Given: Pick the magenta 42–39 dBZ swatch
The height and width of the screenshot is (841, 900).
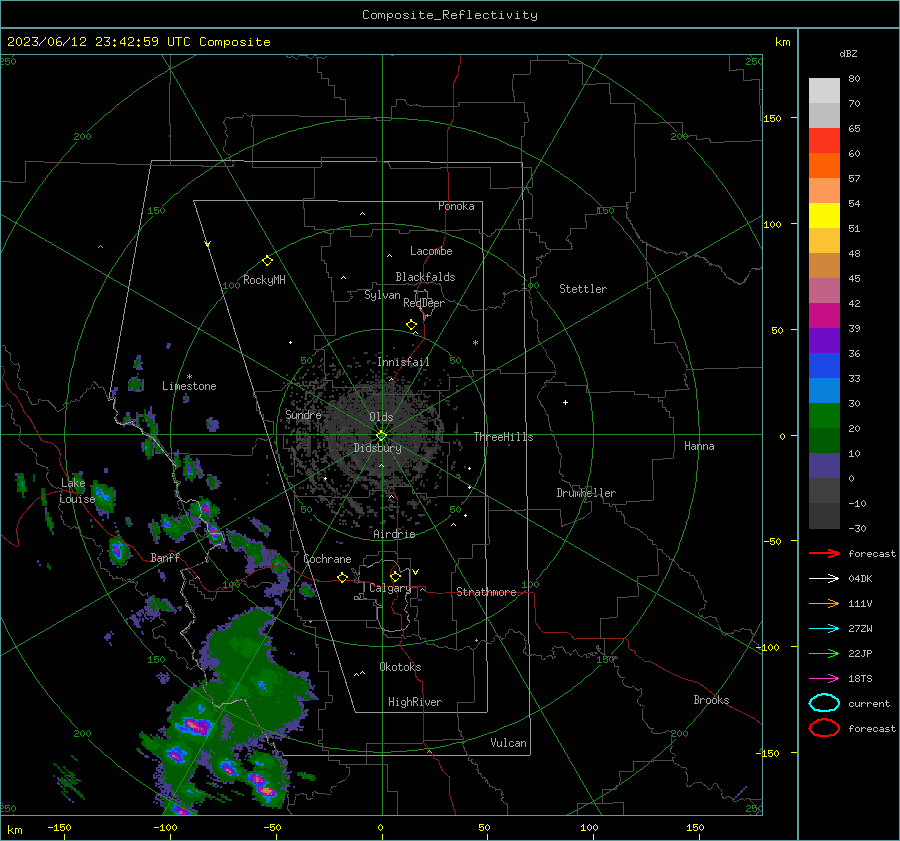Looking at the screenshot, I should (824, 316).
